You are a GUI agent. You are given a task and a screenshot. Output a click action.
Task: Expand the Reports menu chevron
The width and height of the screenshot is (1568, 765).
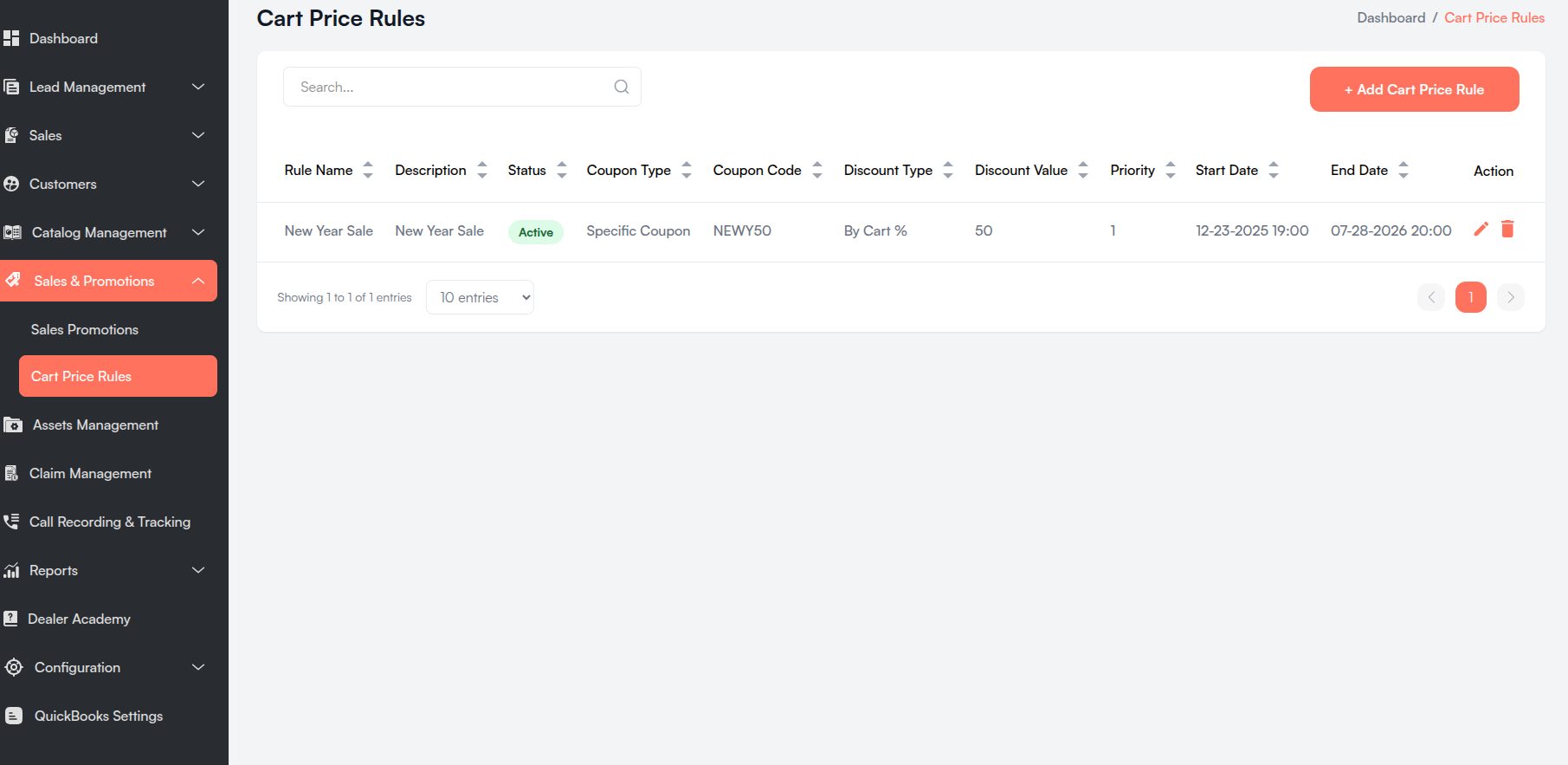click(x=198, y=570)
